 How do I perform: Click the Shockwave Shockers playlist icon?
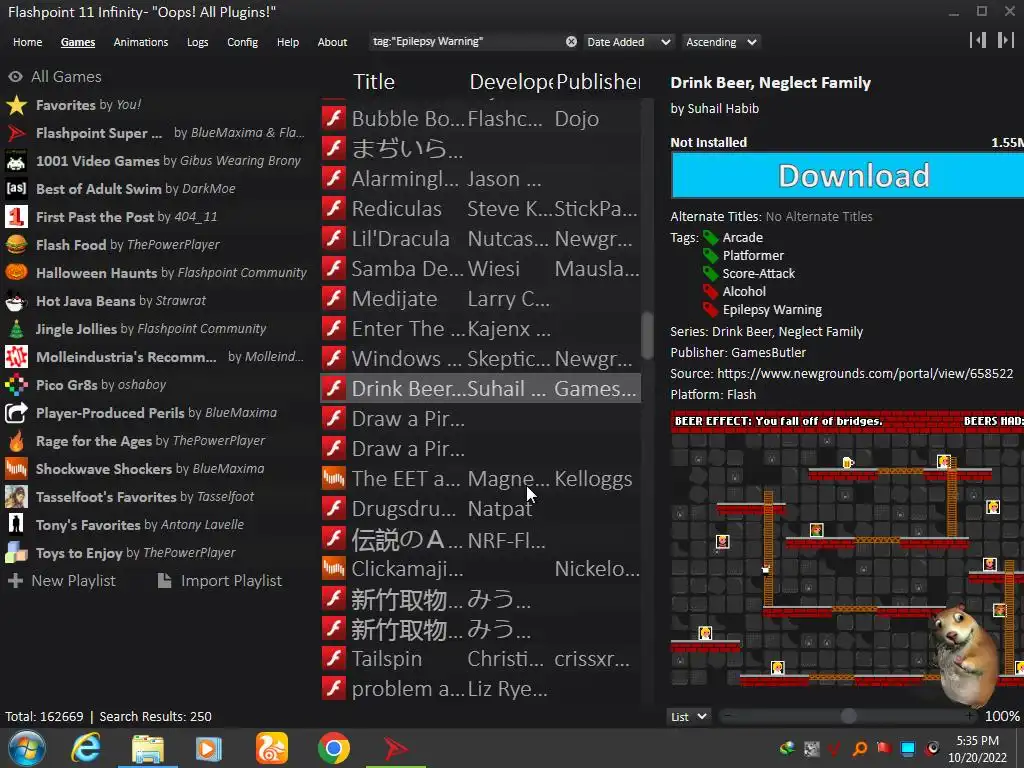pos(16,469)
